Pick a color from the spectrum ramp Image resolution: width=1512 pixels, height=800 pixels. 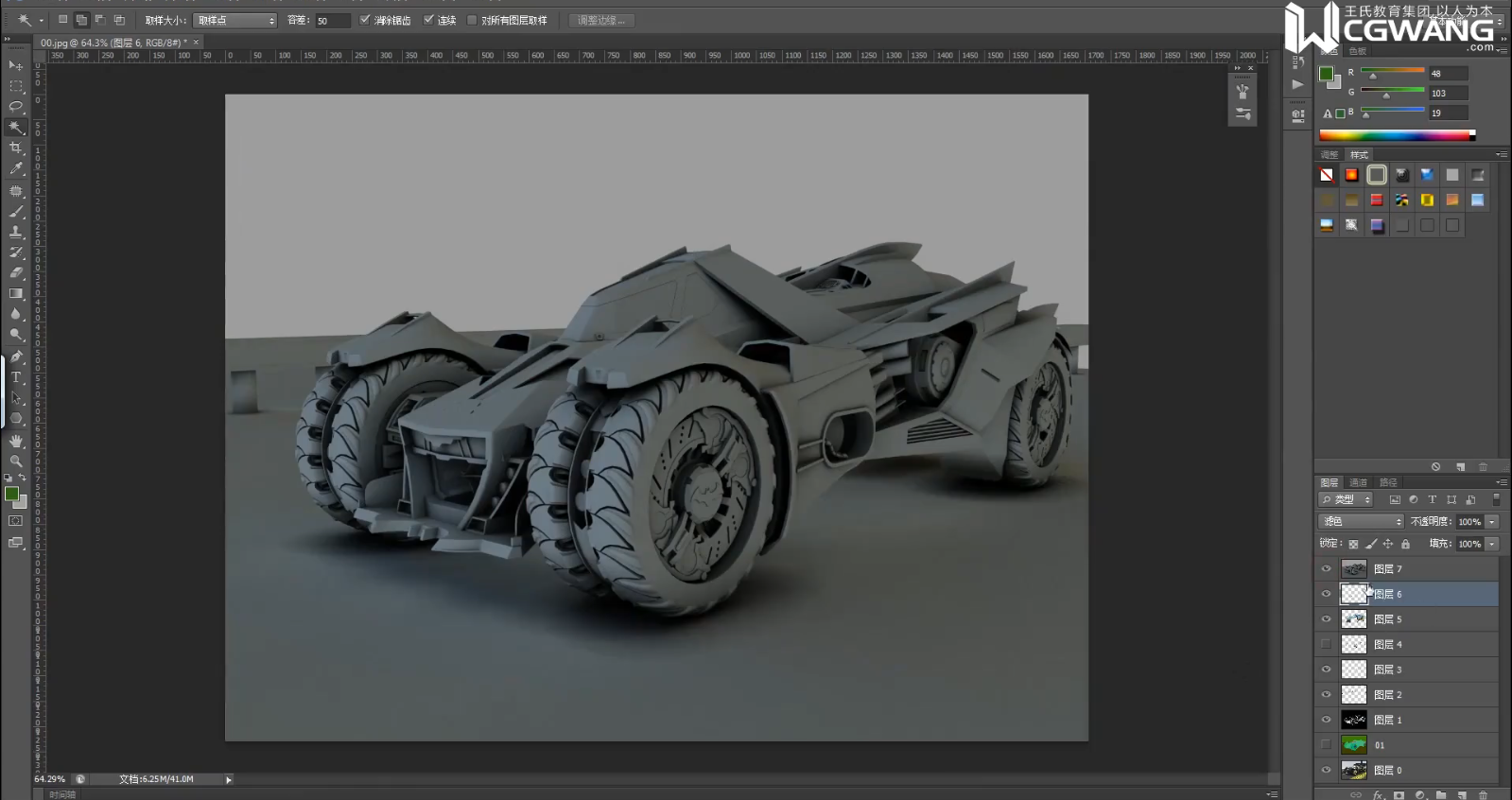1397,135
